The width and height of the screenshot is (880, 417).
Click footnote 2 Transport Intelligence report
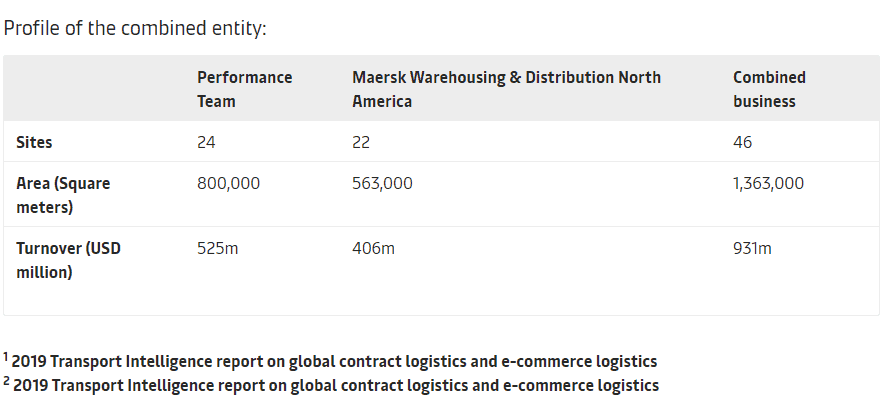point(336,386)
